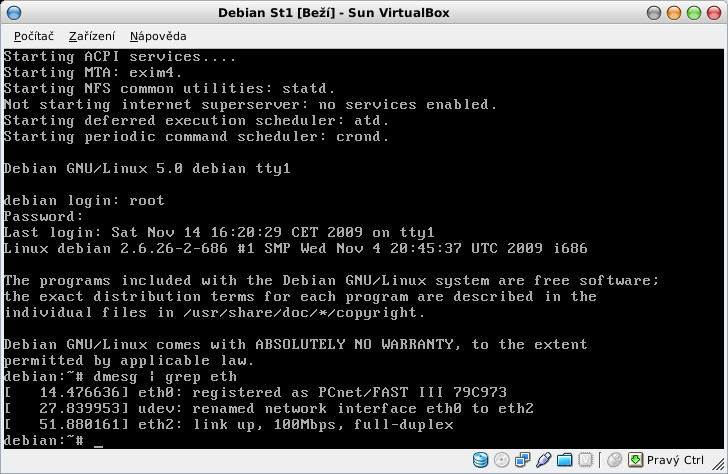Image resolution: width=728 pixels, height=474 pixels.
Task: Click the terminal prompt cursor line
Action: (98, 441)
